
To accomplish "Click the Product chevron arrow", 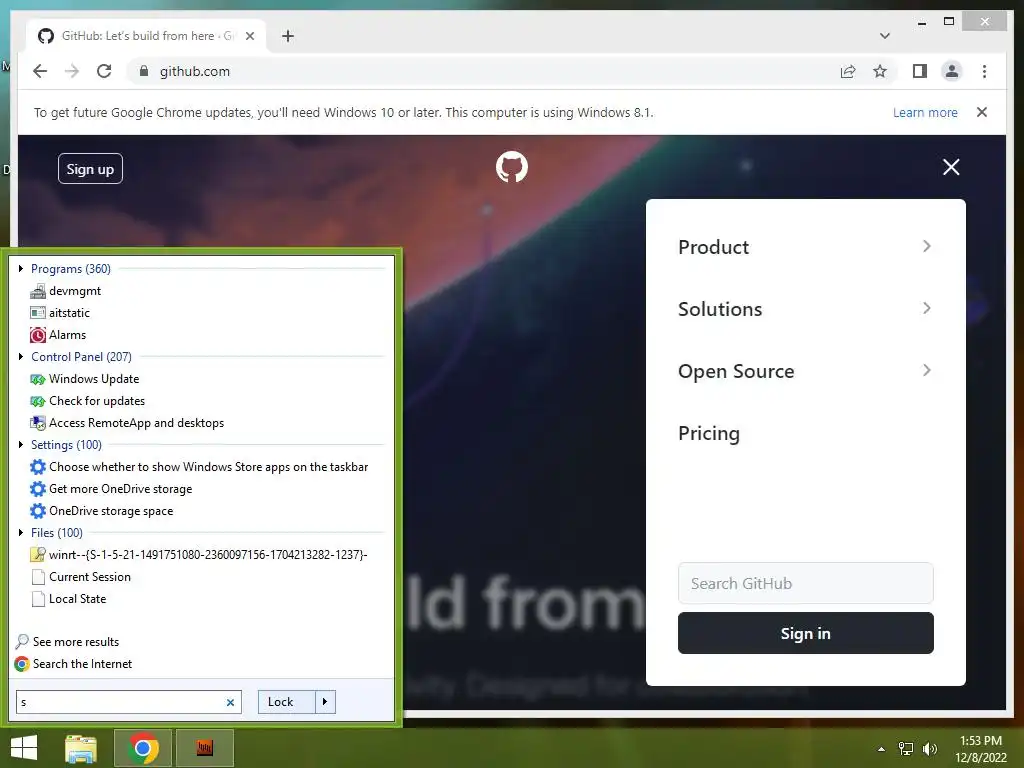I will click(927, 246).
